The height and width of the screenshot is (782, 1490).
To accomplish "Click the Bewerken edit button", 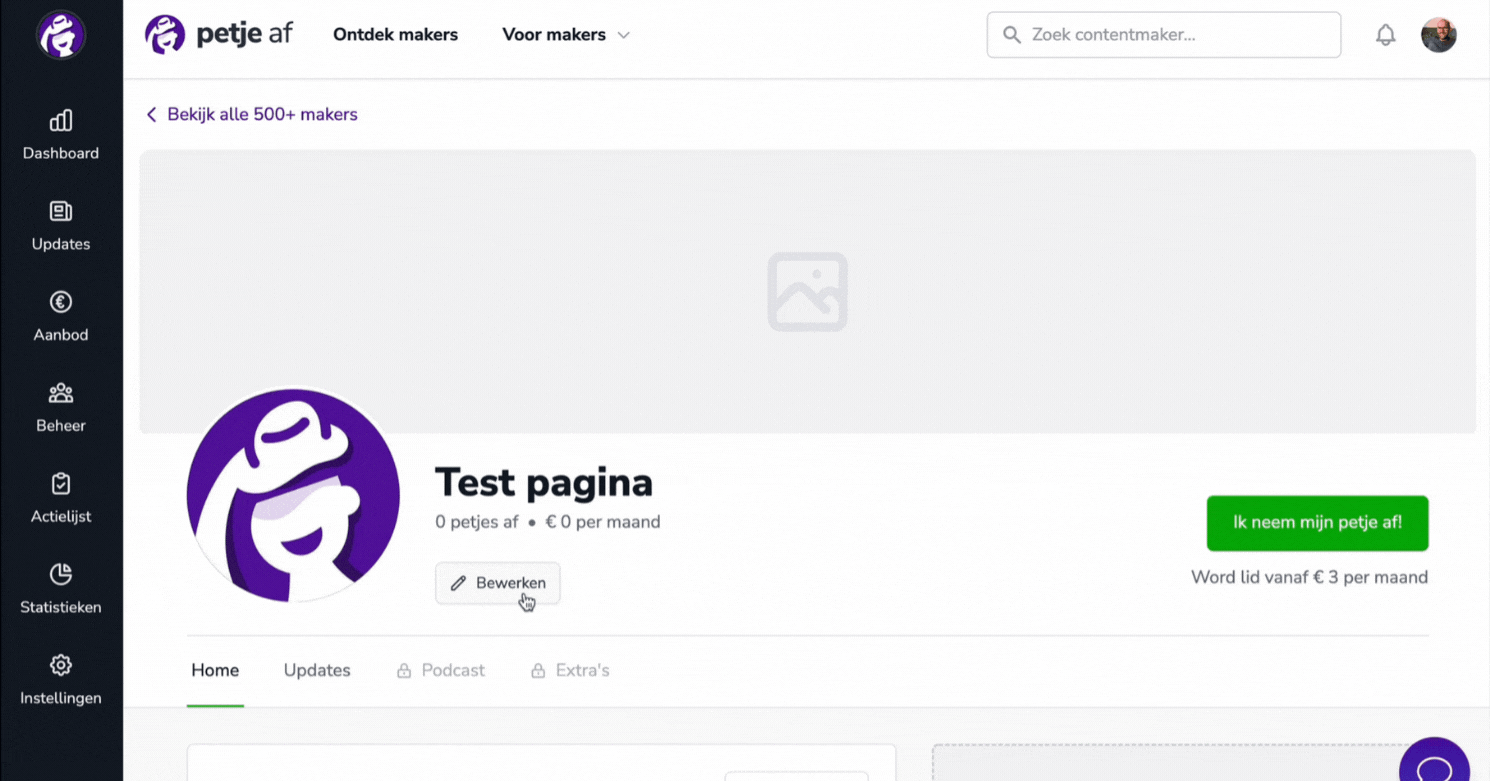I will pos(497,583).
